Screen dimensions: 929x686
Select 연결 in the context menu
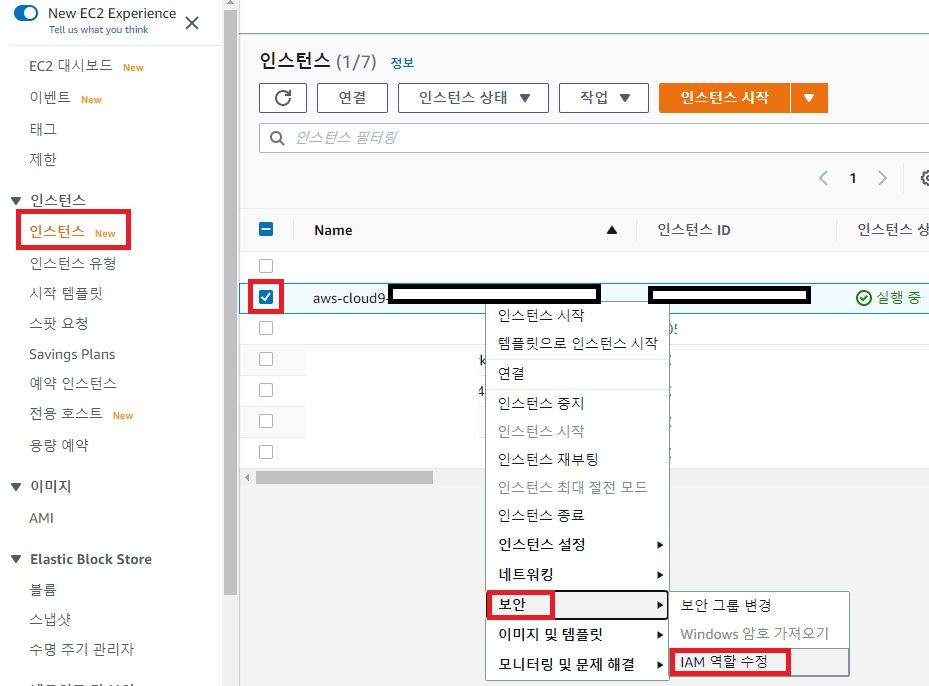pyautogui.click(x=578, y=374)
